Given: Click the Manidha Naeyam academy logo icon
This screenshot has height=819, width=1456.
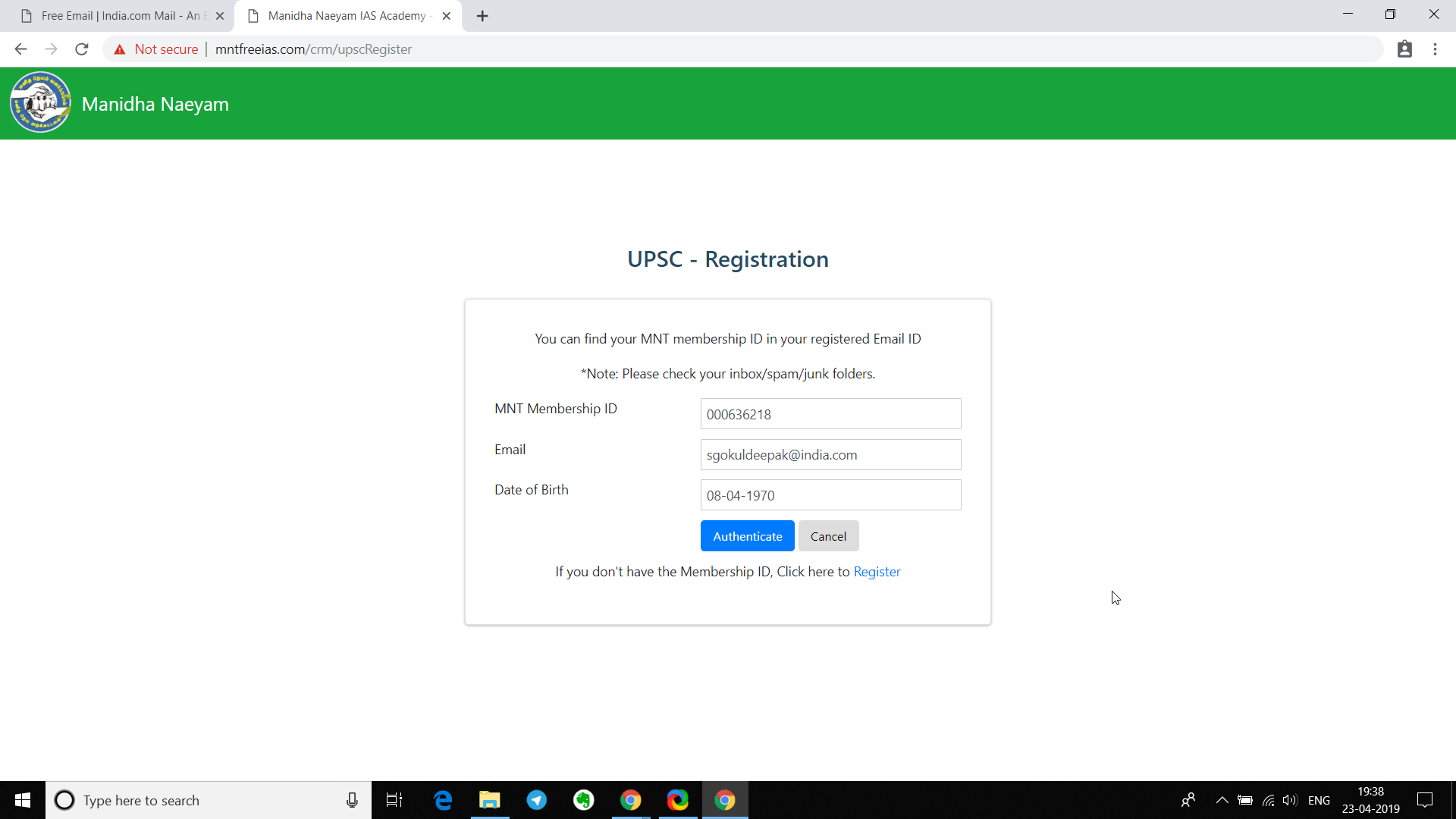Looking at the screenshot, I should pos(39,102).
